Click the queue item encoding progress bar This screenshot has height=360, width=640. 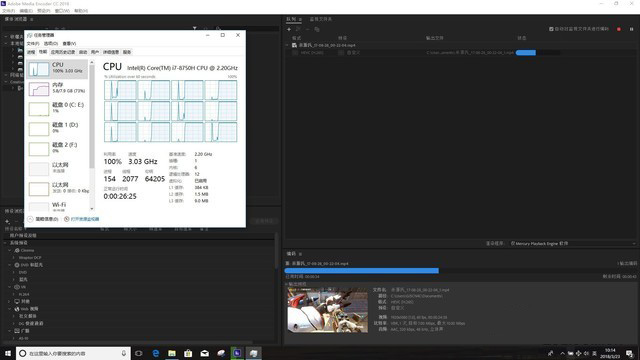click(538, 53)
